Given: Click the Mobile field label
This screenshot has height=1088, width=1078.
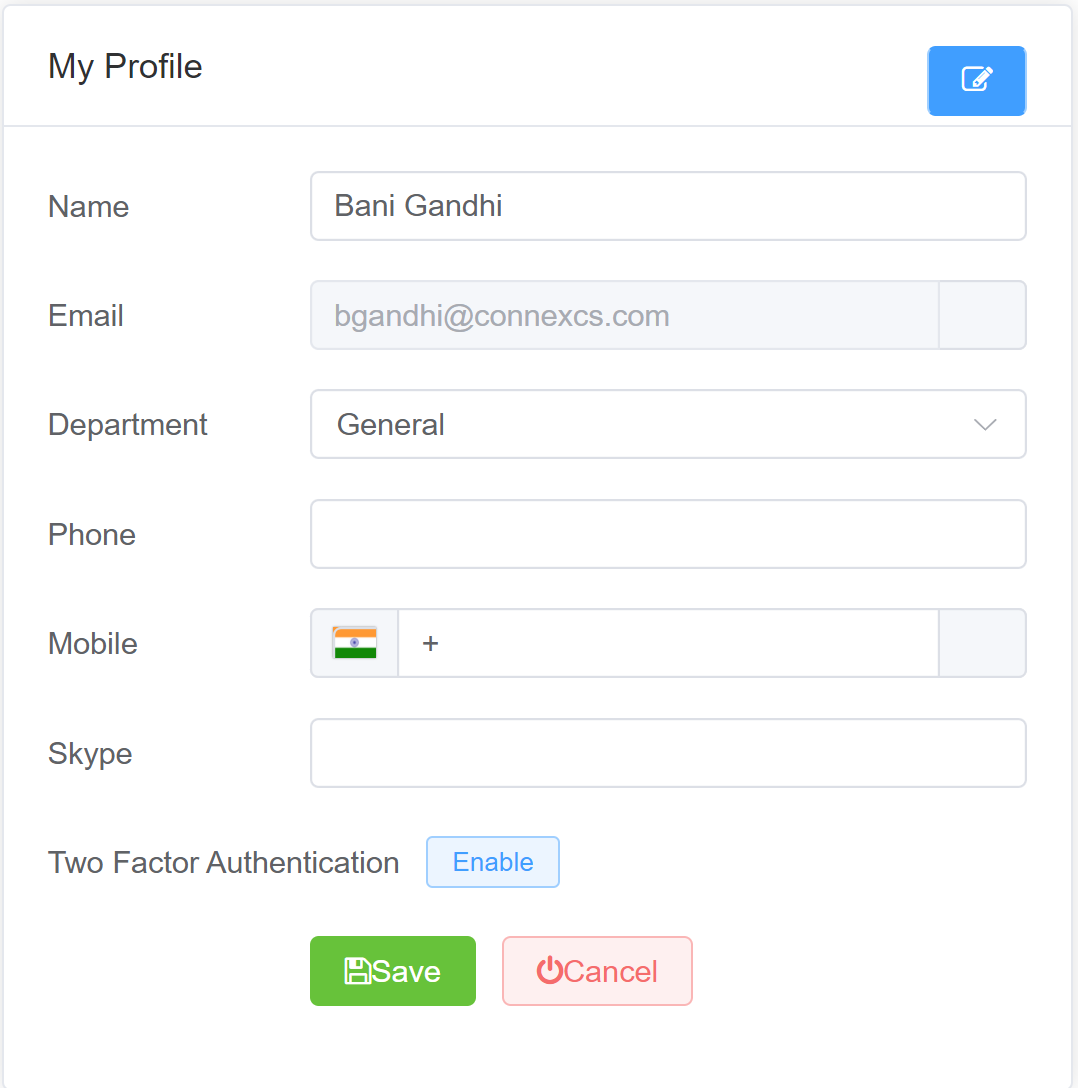Looking at the screenshot, I should tap(93, 643).
